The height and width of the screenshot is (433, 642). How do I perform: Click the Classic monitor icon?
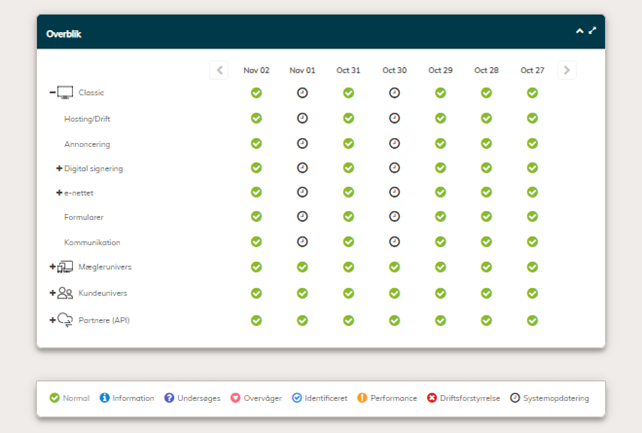click(66, 93)
